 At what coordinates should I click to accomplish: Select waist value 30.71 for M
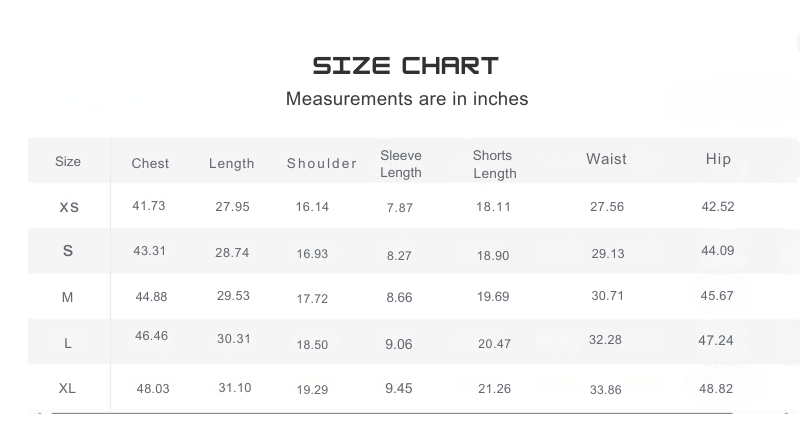[x=607, y=296]
